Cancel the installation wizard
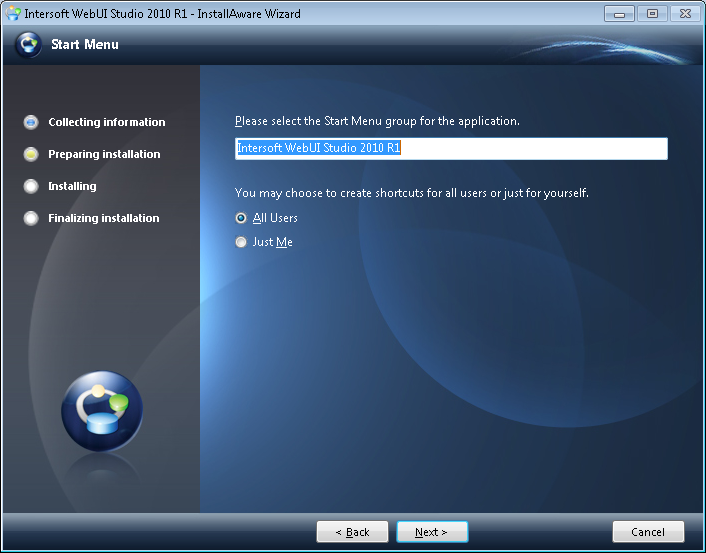 point(648,532)
